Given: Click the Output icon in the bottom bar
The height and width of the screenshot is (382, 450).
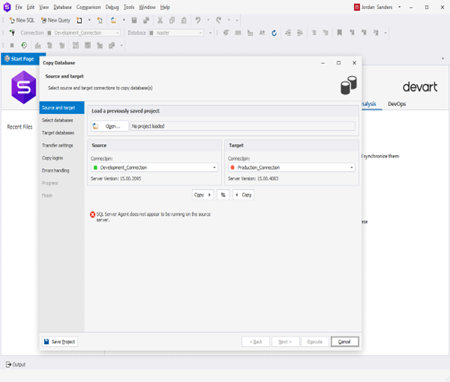Looking at the screenshot, I should (9, 365).
